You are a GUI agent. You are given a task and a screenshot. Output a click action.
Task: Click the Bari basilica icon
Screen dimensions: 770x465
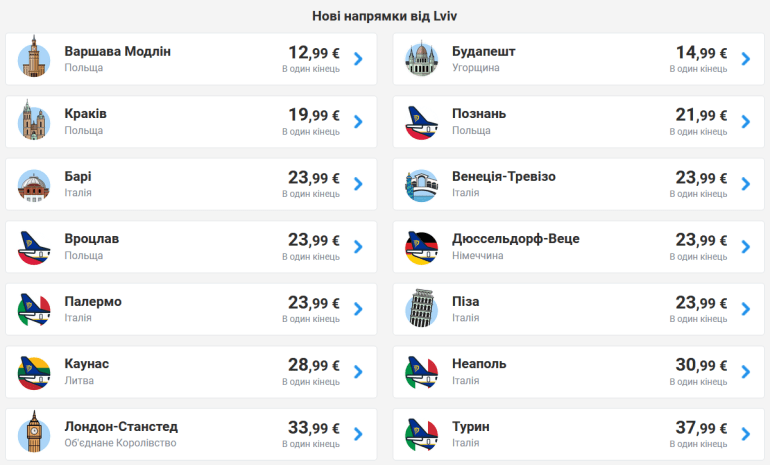point(34,184)
